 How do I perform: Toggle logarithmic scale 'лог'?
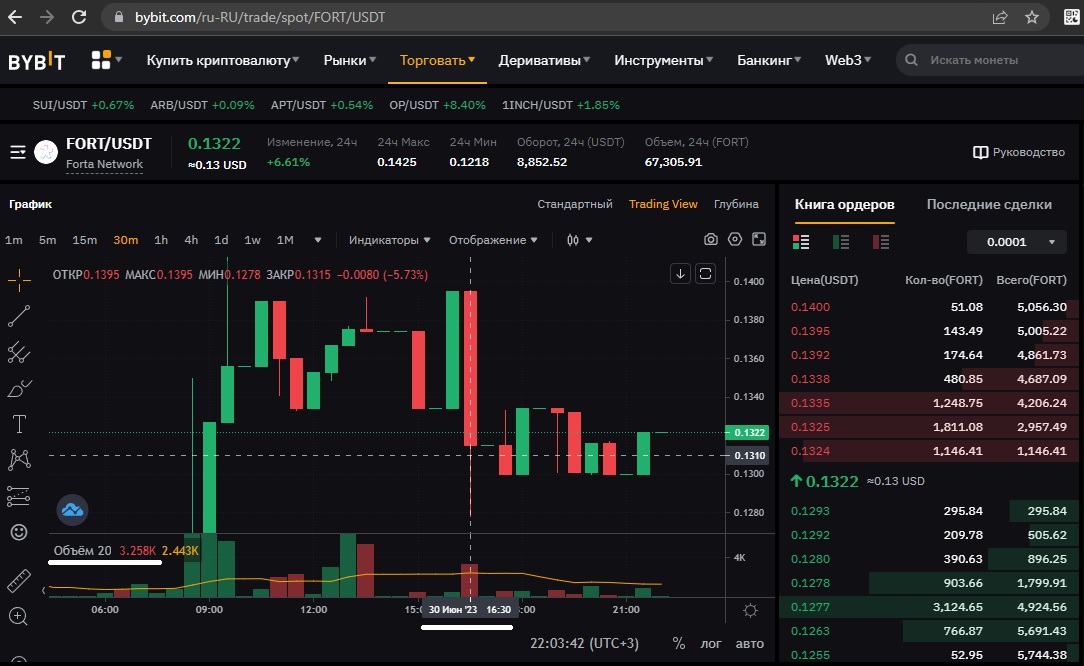711,643
